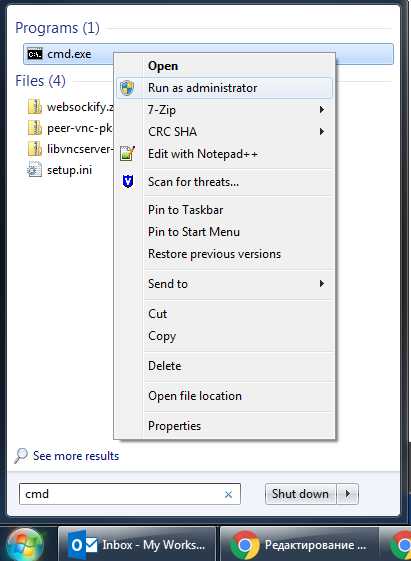Viewport: 411px width, 561px height.
Task: Click the setup.ini file icon
Action: (34, 170)
